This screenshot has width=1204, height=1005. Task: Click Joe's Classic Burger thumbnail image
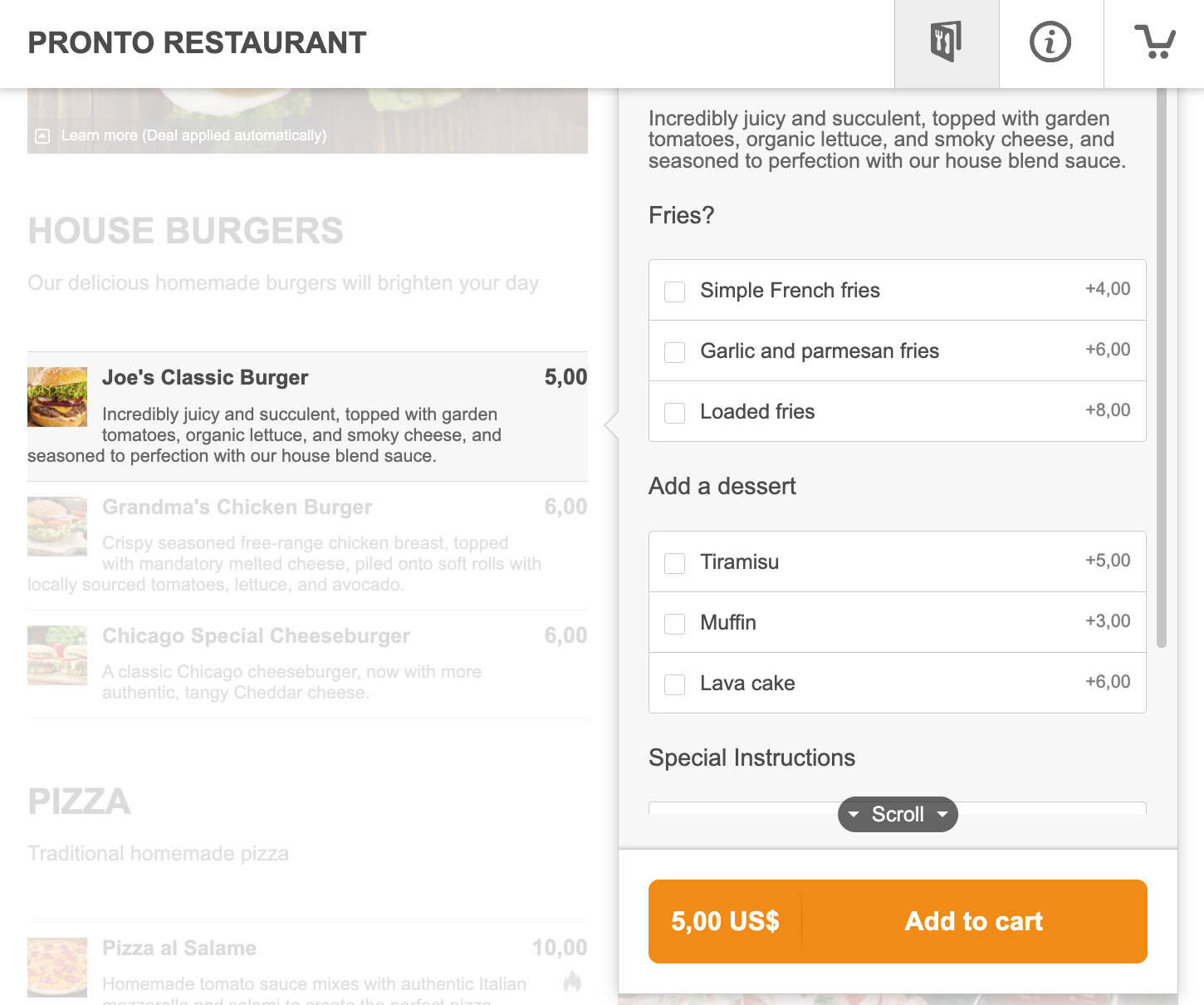pos(56,396)
